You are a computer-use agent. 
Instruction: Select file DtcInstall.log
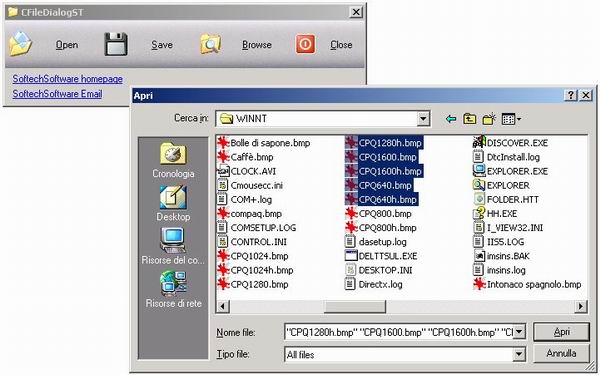click(507, 157)
